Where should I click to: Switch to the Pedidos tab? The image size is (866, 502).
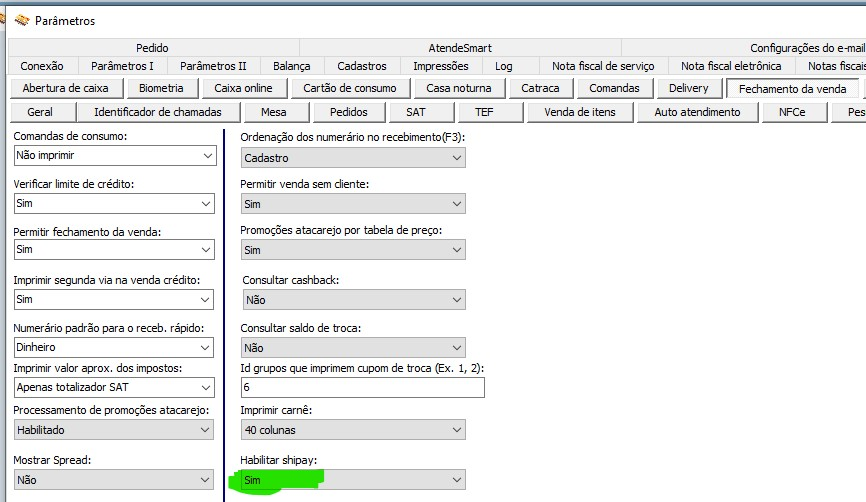point(348,112)
